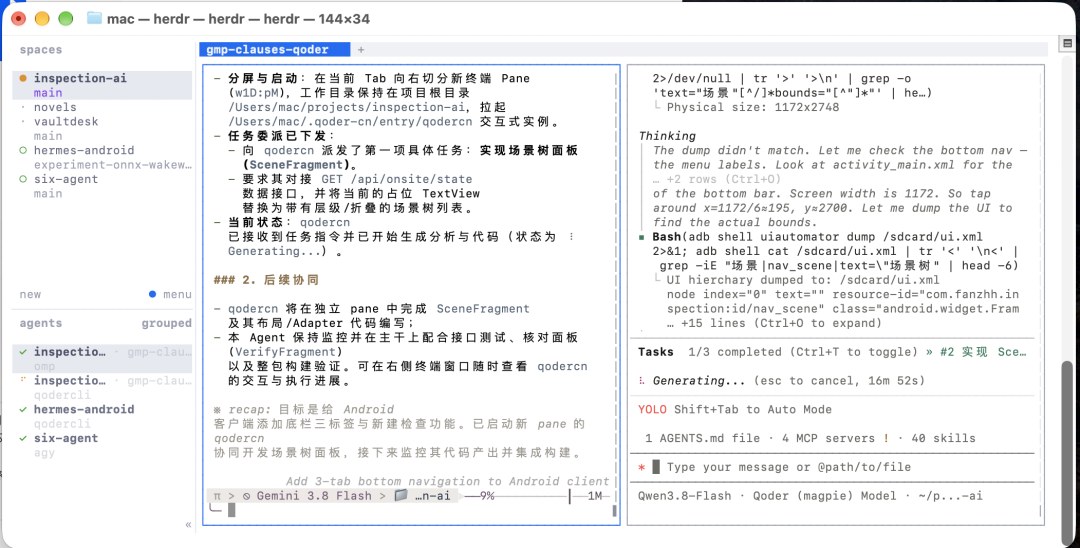This screenshot has height=548, width=1080.
Task: Open the six-agent space
Action: point(66,179)
